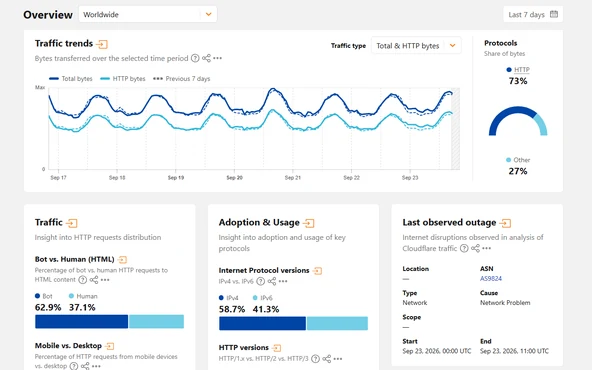Open more options for HTTP versions

click(338, 359)
